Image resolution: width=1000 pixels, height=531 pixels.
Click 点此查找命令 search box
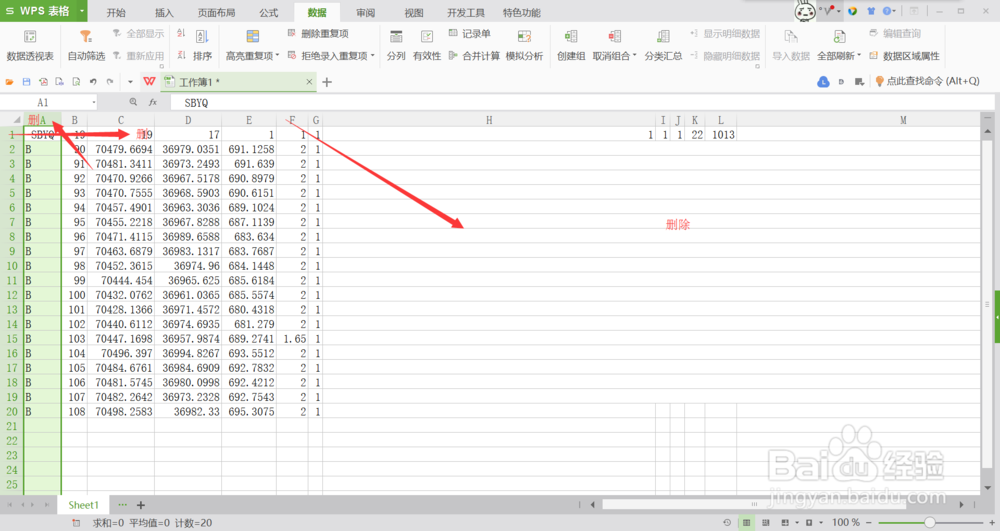[x=927, y=81]
